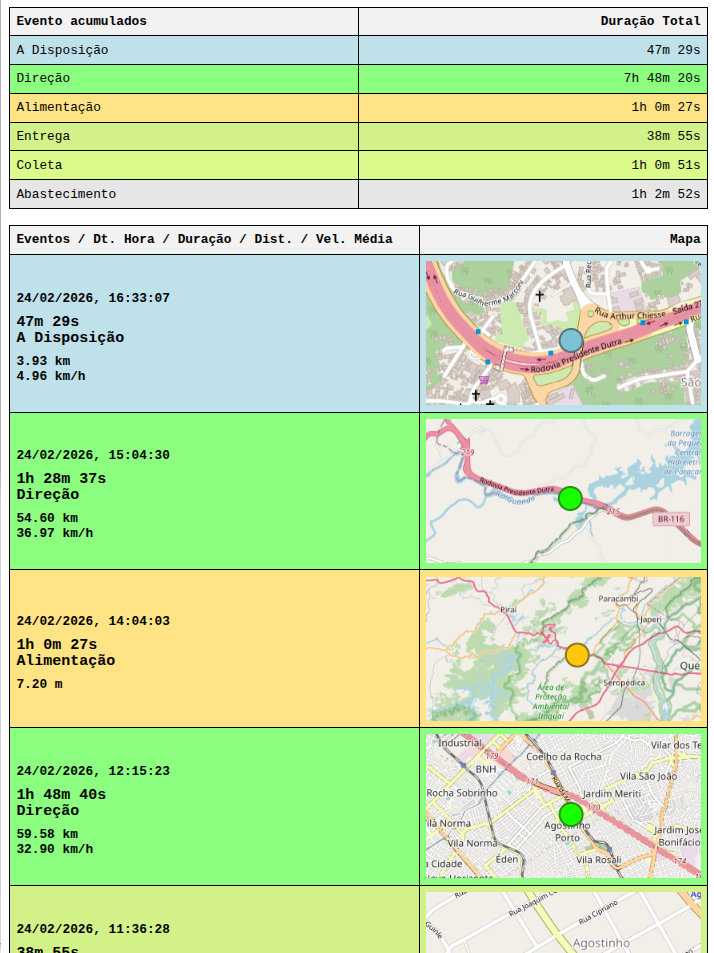
Task: Click the timestamp '24/02/2026, 15:04:30'
Action: 93,455
